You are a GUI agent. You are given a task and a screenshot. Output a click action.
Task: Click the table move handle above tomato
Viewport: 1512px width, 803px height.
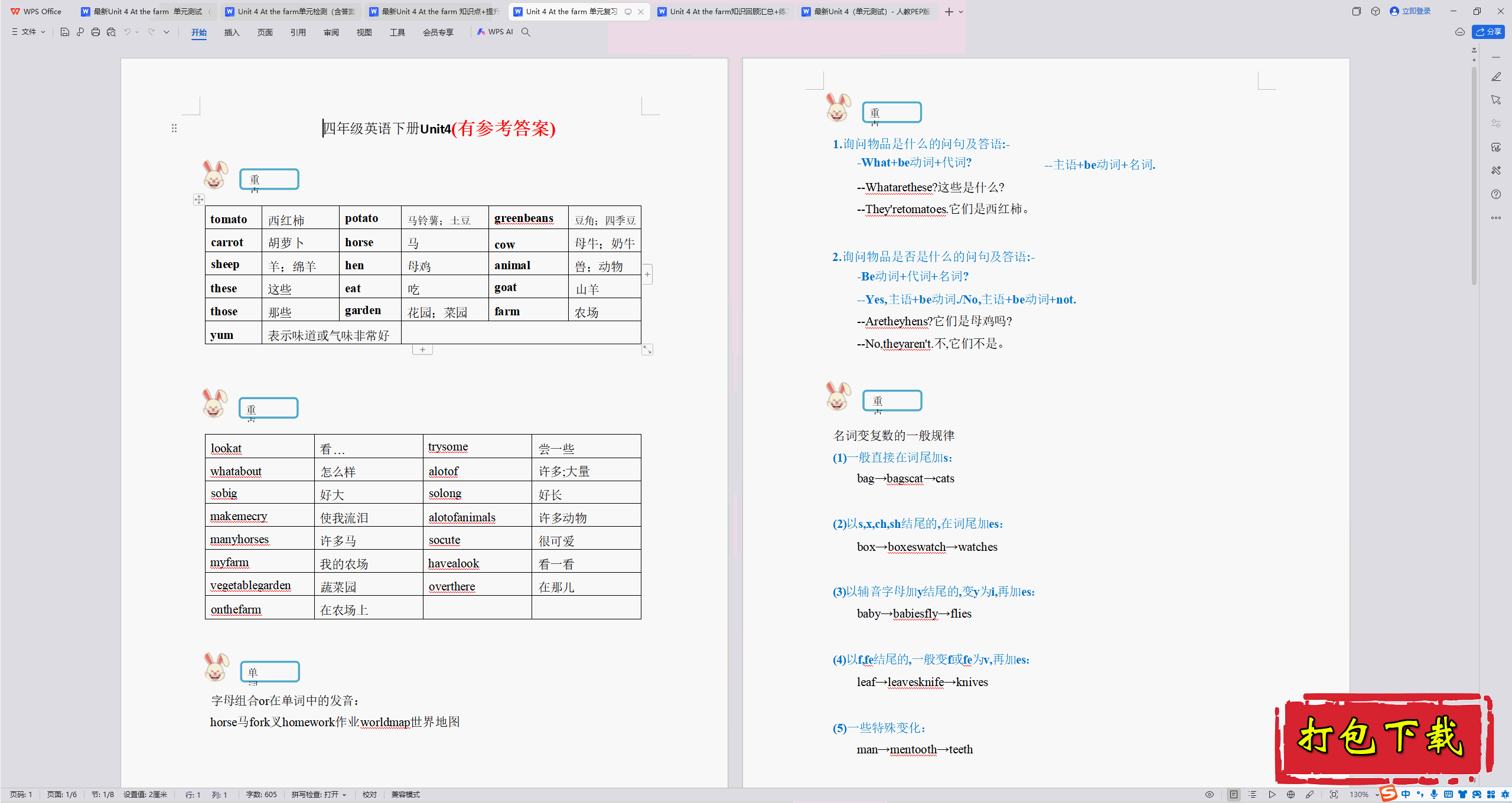(x=199, y=200)
